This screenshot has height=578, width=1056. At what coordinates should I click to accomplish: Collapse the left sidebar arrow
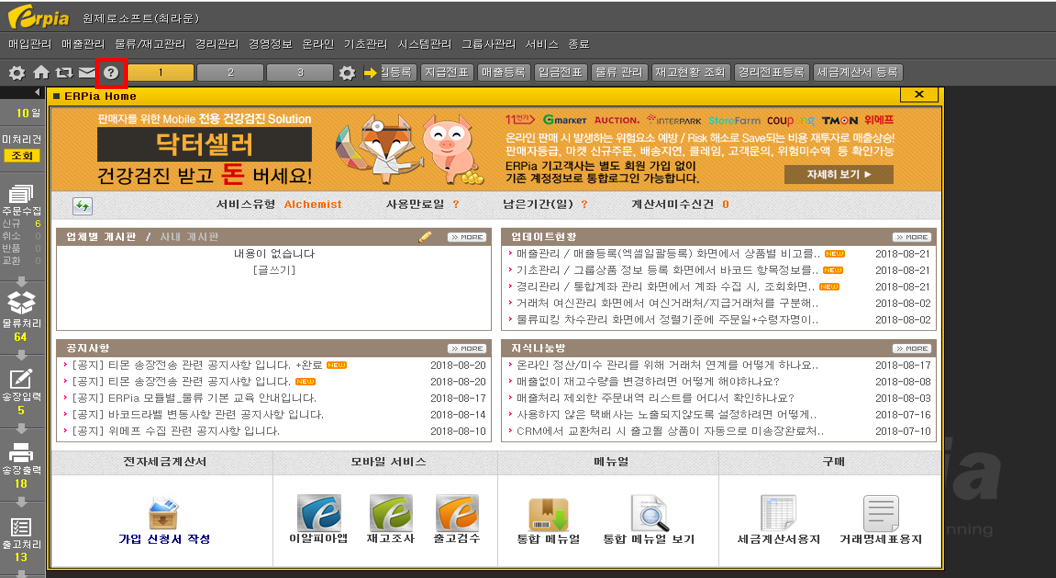(37, 92)
